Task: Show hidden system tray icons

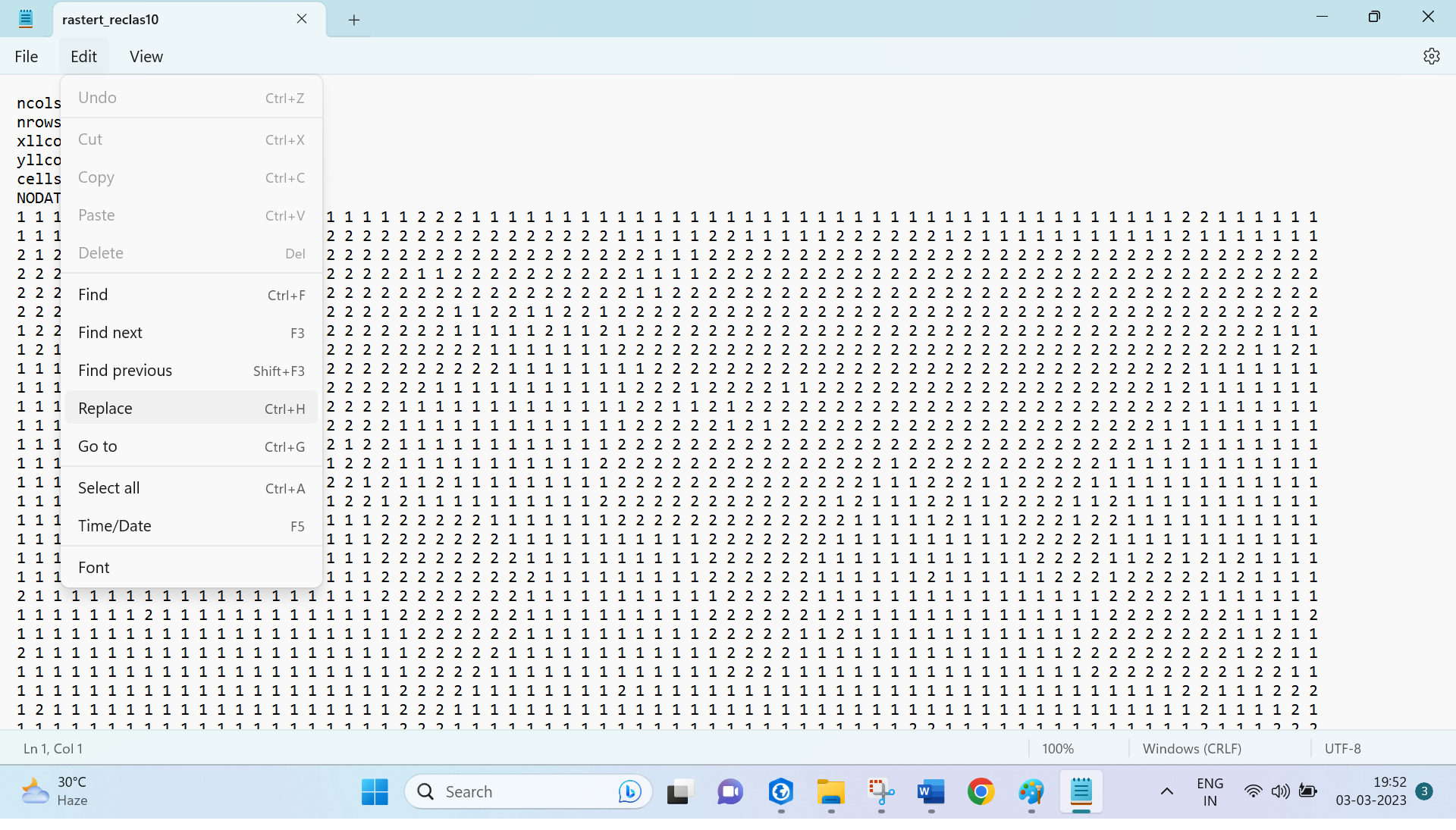Action: (x=1166, y=792)
